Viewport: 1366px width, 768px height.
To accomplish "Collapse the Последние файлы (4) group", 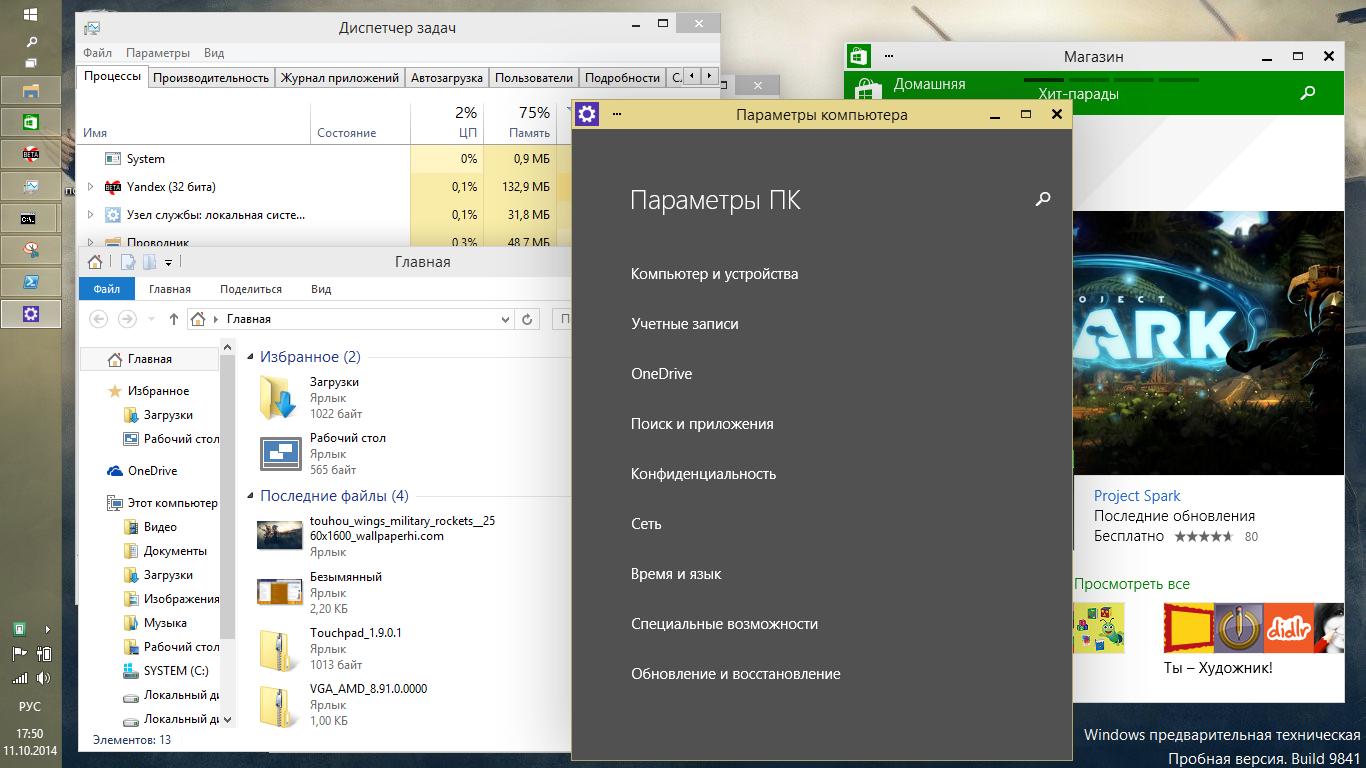I will pyautogui.click(x=250, y=496).
